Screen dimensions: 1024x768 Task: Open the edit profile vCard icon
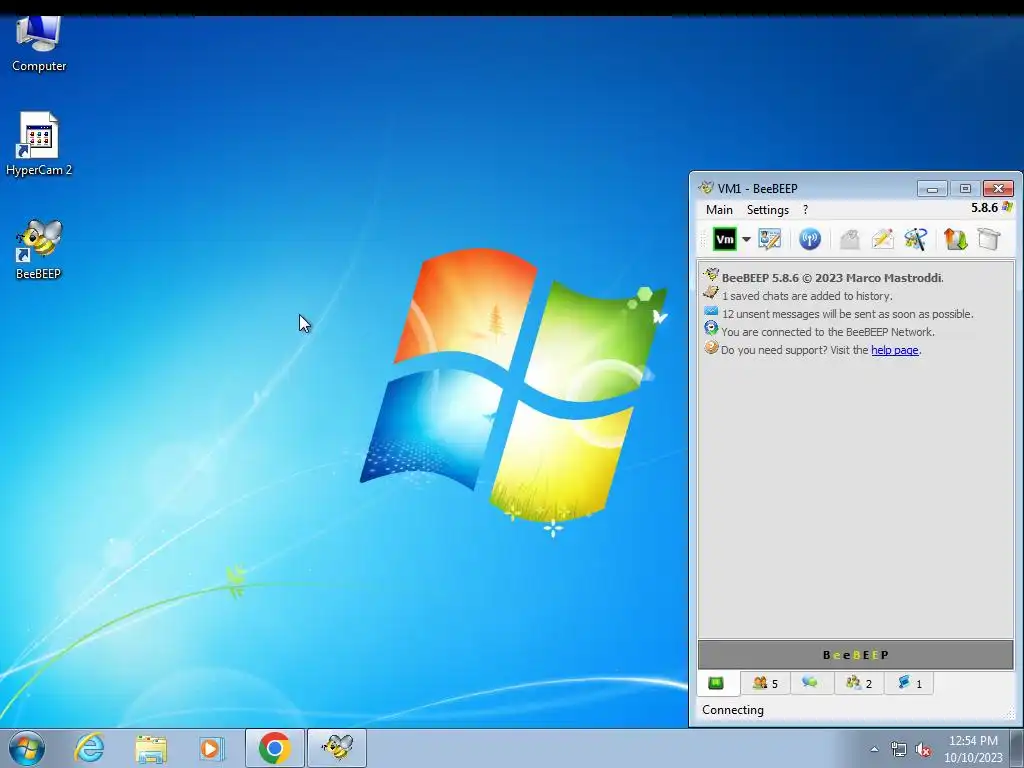coord(770,239)
